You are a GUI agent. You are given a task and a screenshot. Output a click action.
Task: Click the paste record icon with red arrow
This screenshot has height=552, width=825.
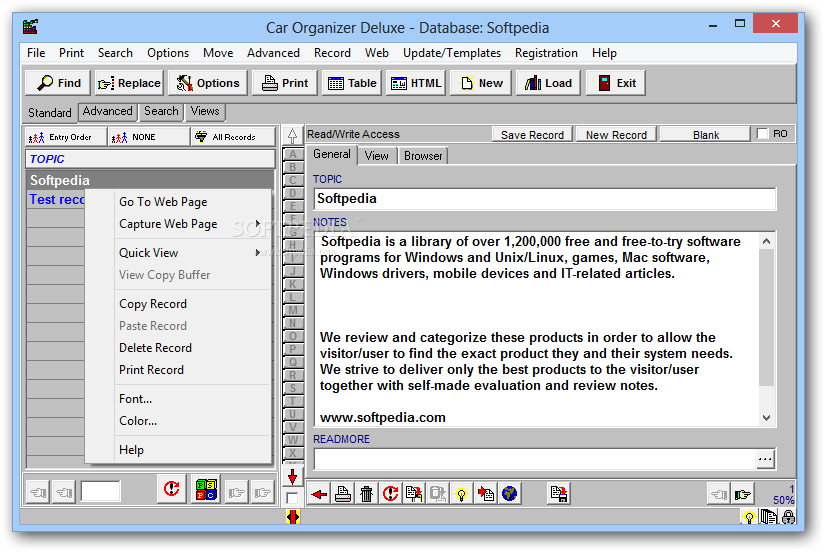[486, 494]
